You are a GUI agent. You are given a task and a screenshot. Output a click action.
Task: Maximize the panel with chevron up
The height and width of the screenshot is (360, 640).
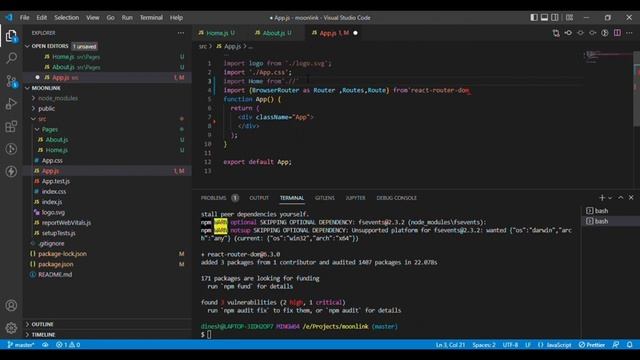620,198
